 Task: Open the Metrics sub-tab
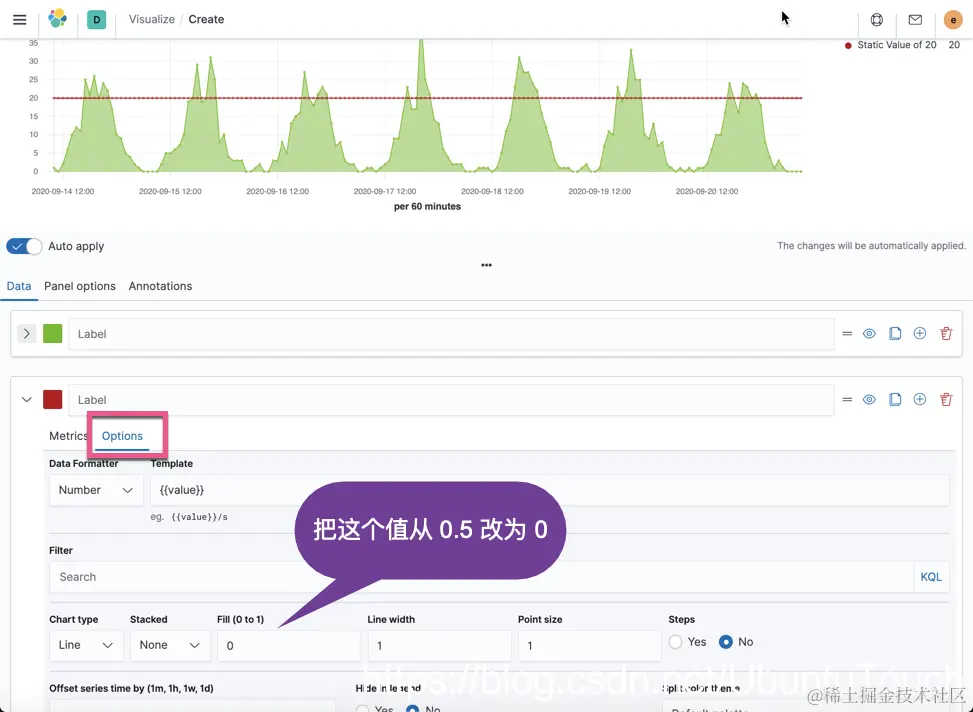[68, 436]
